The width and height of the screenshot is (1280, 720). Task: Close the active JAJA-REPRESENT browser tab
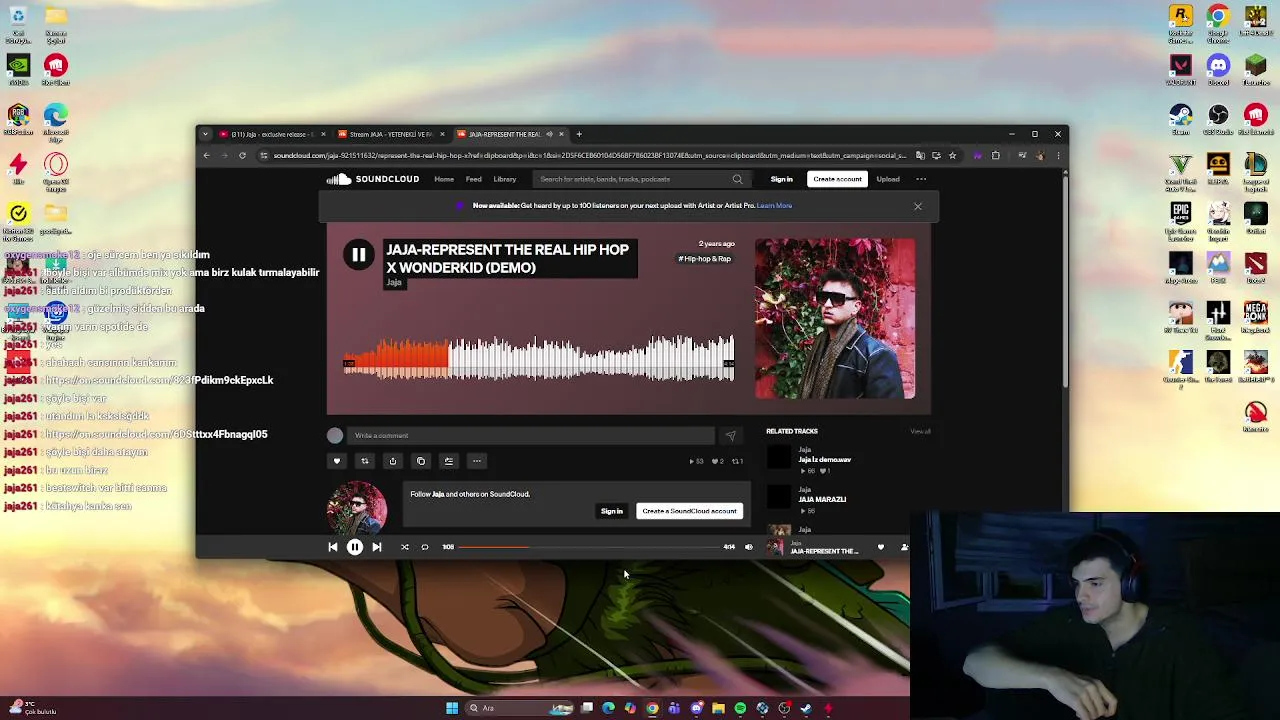[561, 134]
